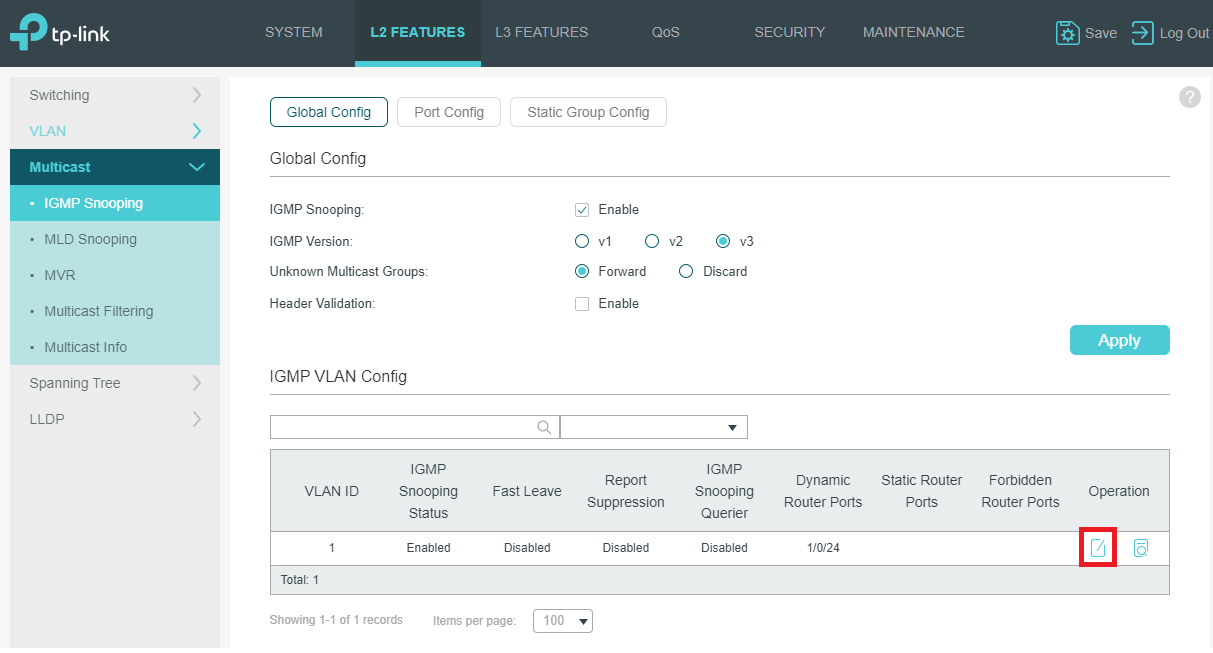Screen dimensions: 1213x653
Task: Open the L2 FEATURES top menu
Action: (418, 33)
